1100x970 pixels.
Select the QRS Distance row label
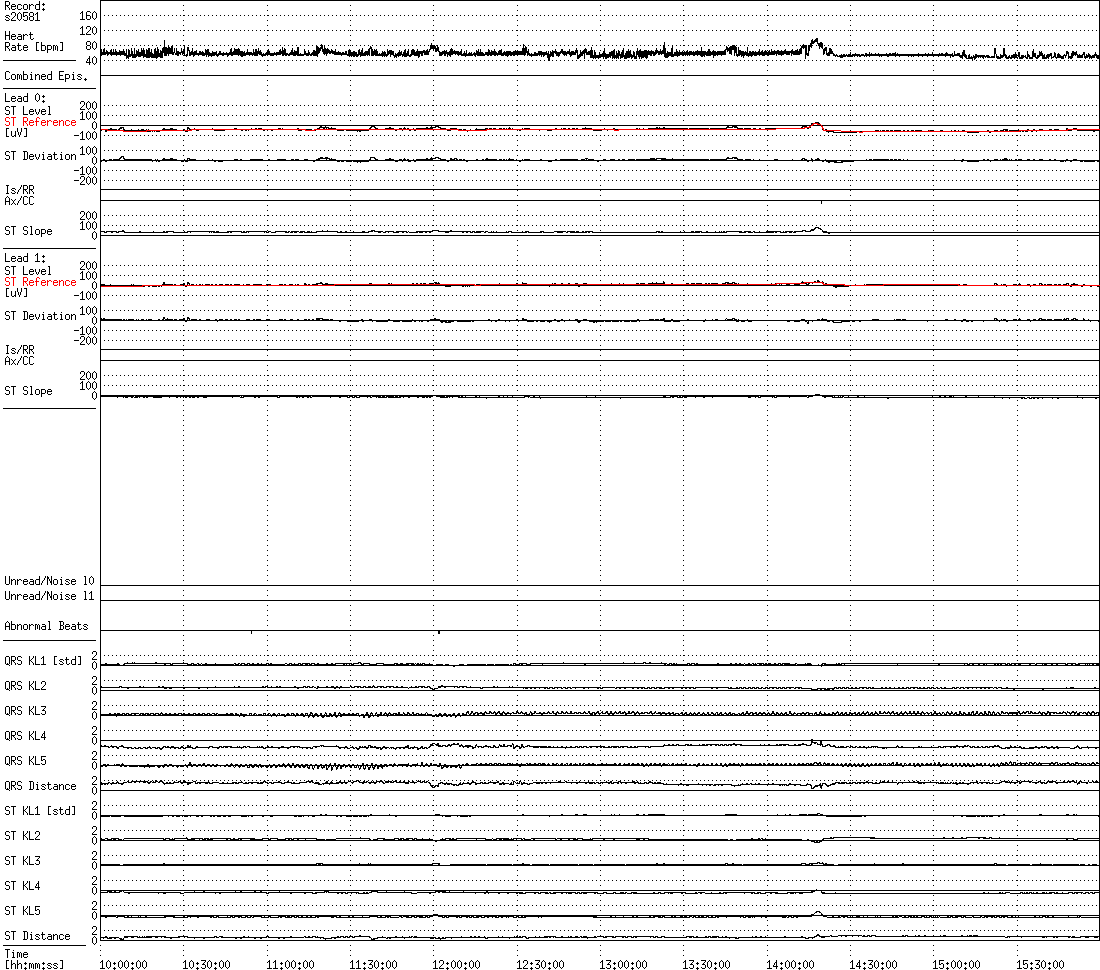pyautogui.click(x=40, y=786)
